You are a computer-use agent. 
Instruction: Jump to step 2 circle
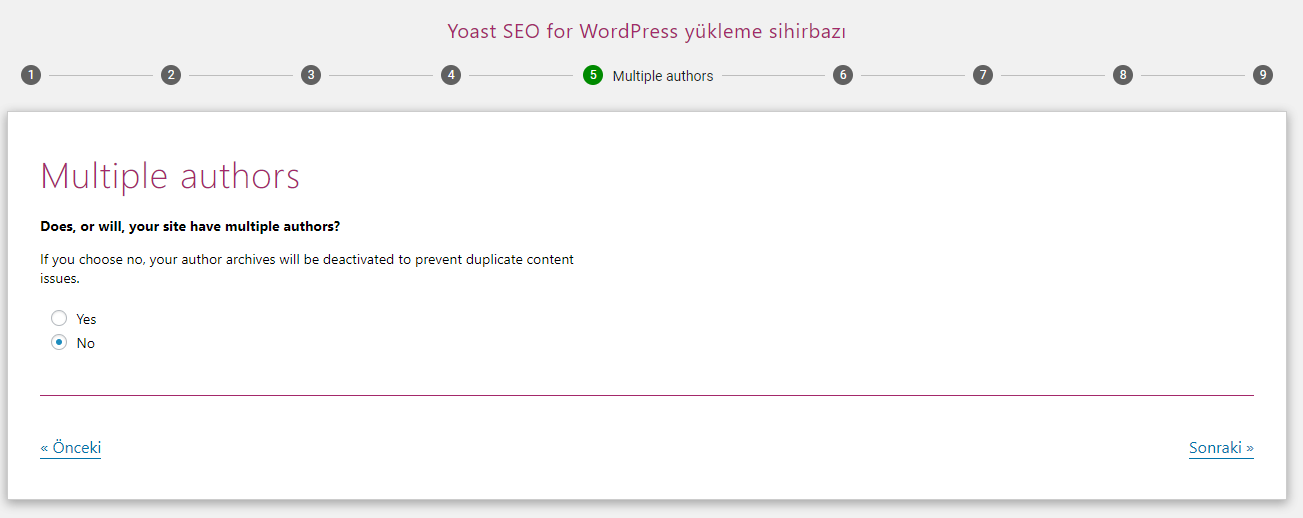tap(171, 75)
